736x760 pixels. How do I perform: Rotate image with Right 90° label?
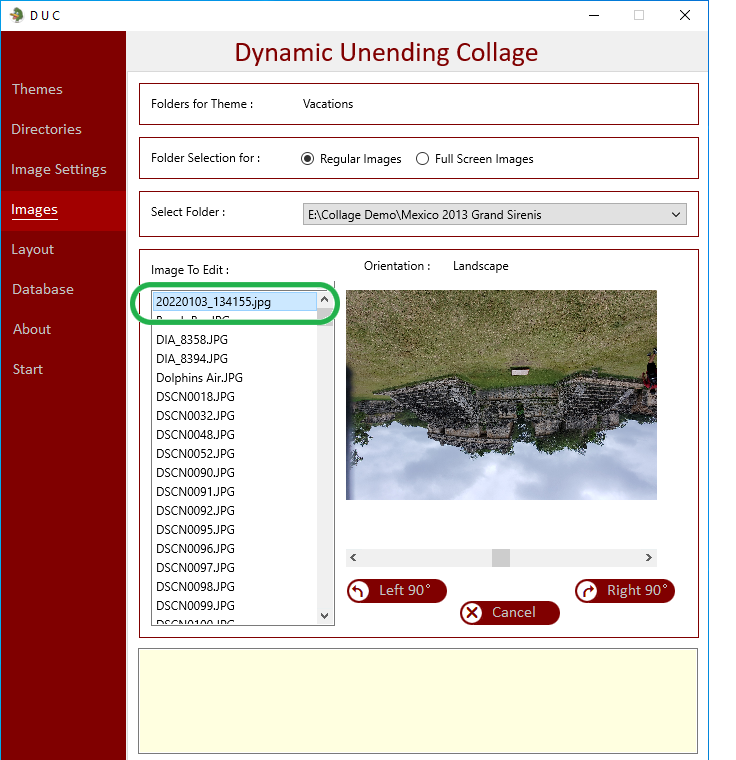637,590
